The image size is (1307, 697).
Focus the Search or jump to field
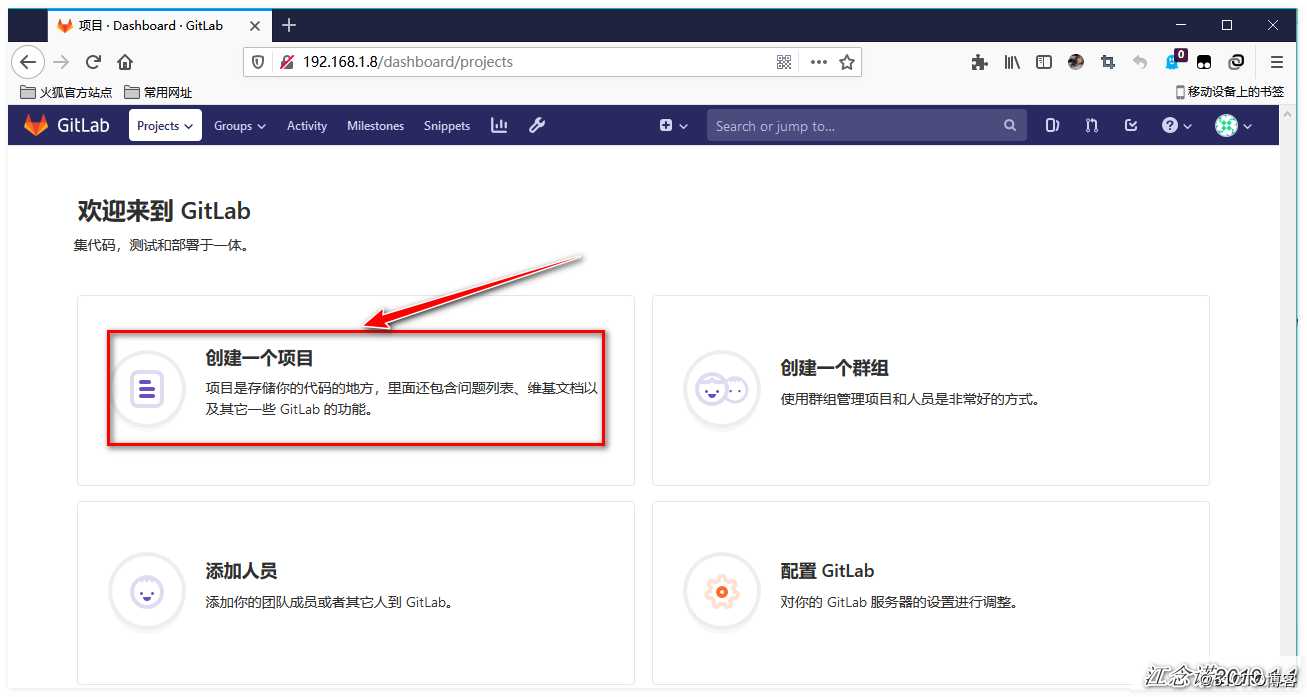(x=867, y=126)
